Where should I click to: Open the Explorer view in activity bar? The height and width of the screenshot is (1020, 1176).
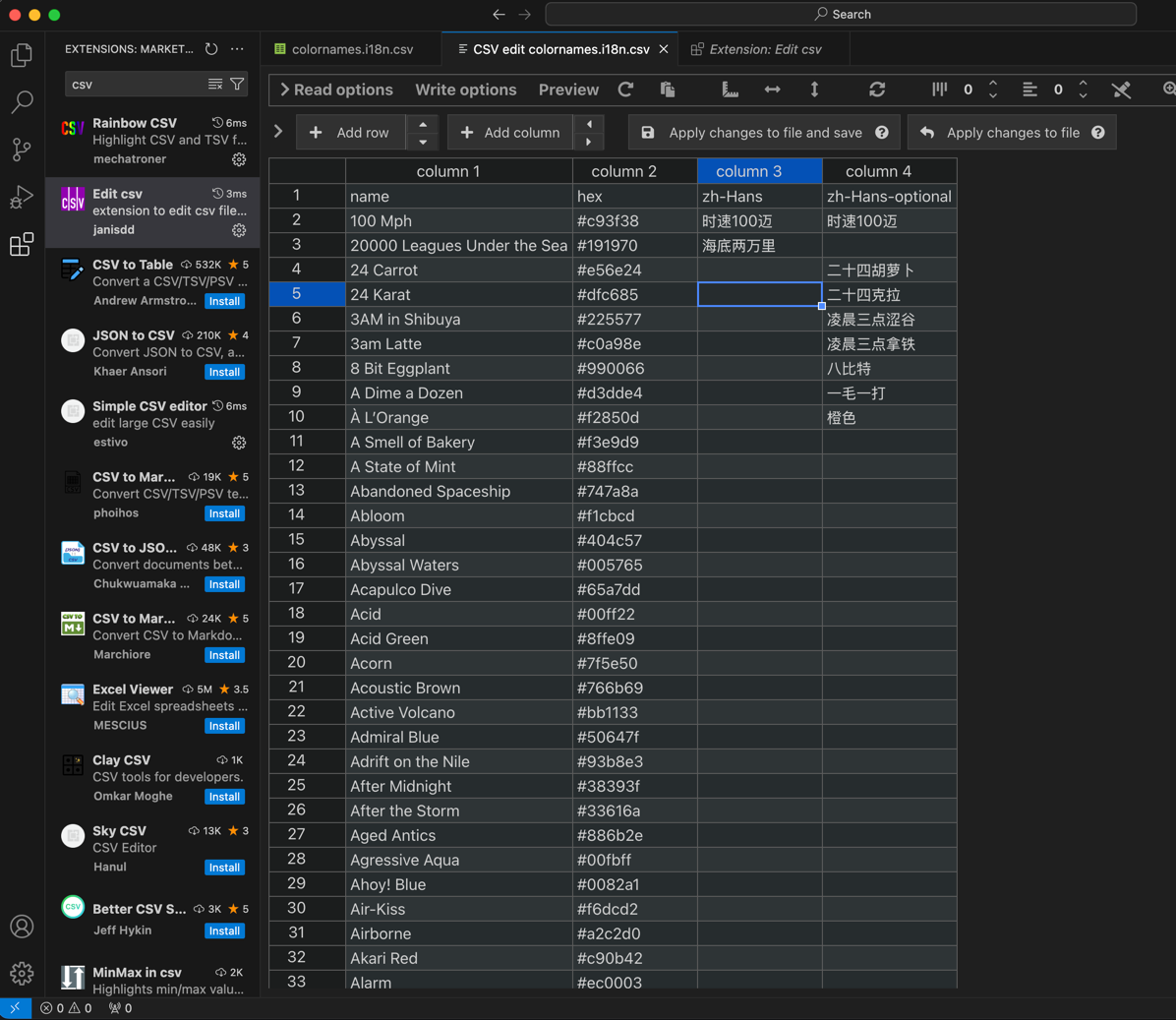coord(22,55)
